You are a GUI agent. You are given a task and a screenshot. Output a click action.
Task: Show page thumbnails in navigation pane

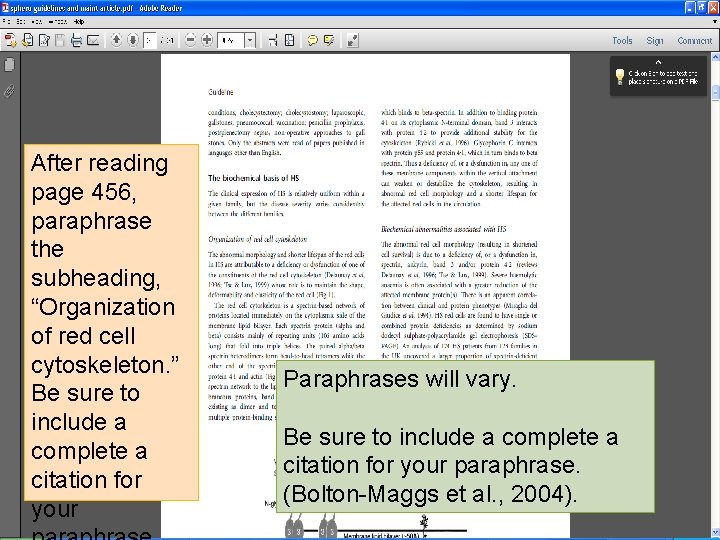coord(9,64)
